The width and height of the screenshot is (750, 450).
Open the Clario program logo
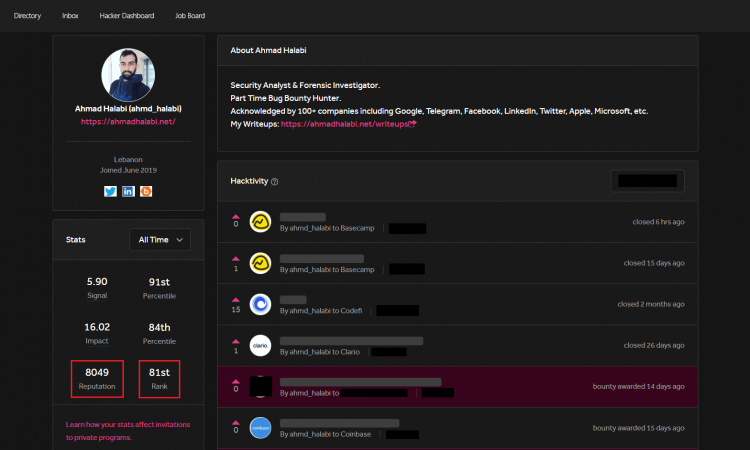(x=260, y=345)
